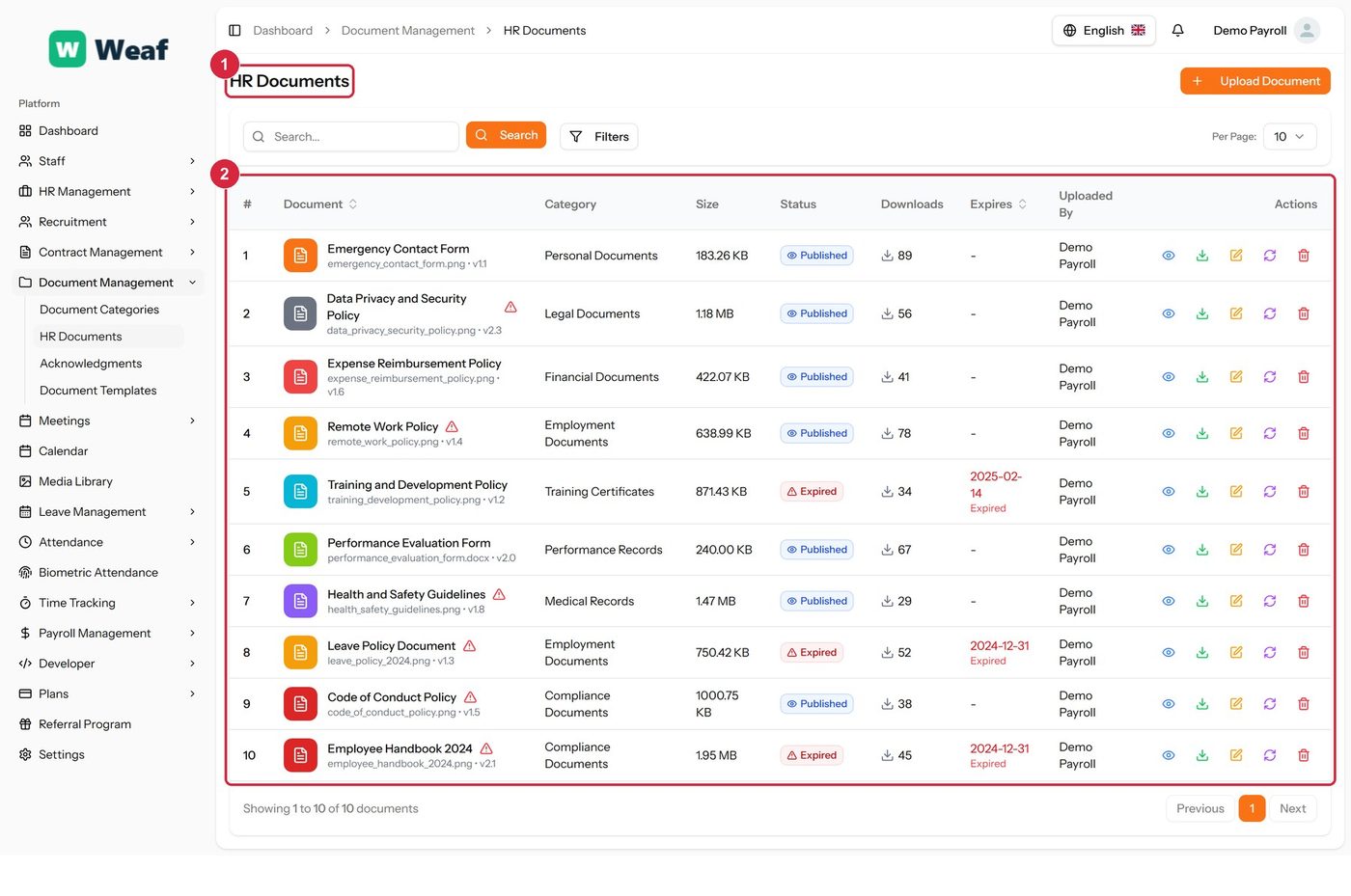Expand Payroll Management menu
Screen dimensions: 1351x896
(x=106, y=634)
